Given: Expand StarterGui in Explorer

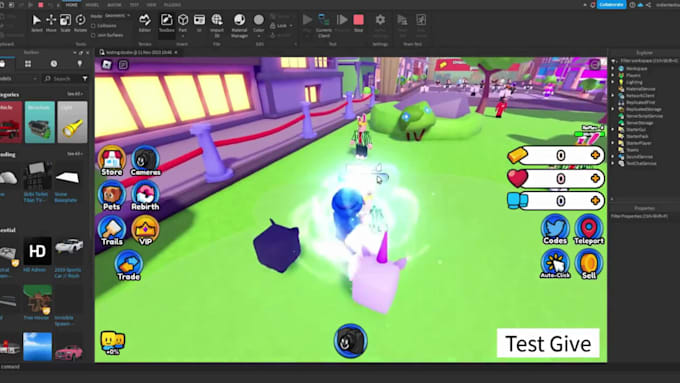Looking at the screenshot, I should (x=613, y=129).
